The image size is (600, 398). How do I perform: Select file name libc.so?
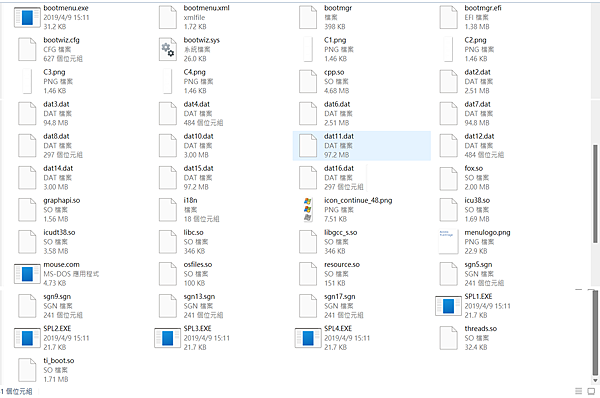tap(194, 233)
